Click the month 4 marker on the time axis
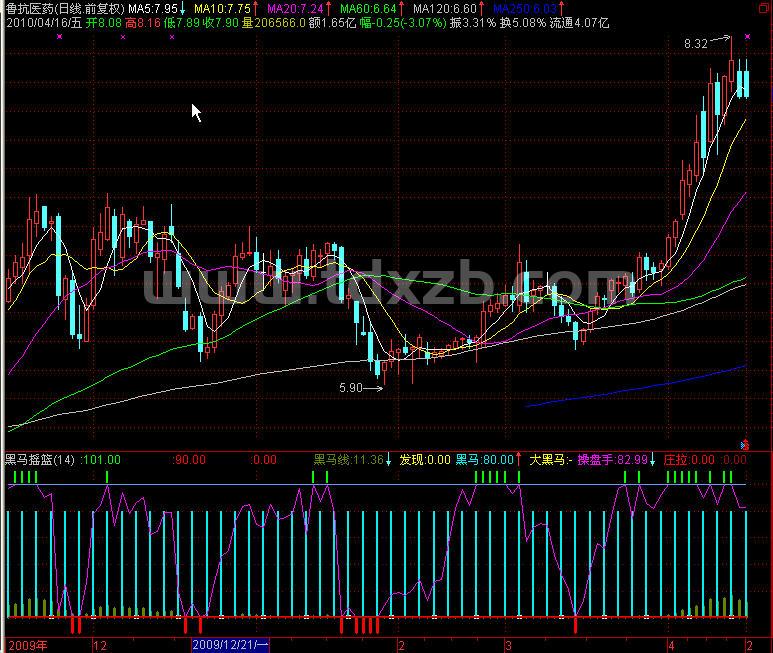Image resolution: width=773 pixels, height=653 pixels. tap(671, 646)
